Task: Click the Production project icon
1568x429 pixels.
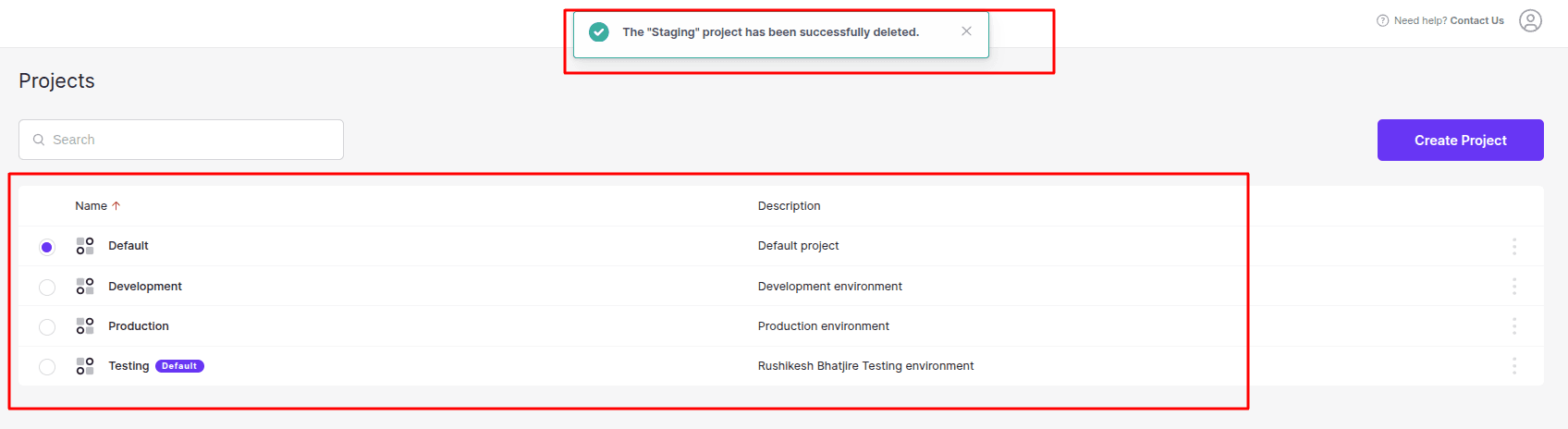Action: [85, 326]
